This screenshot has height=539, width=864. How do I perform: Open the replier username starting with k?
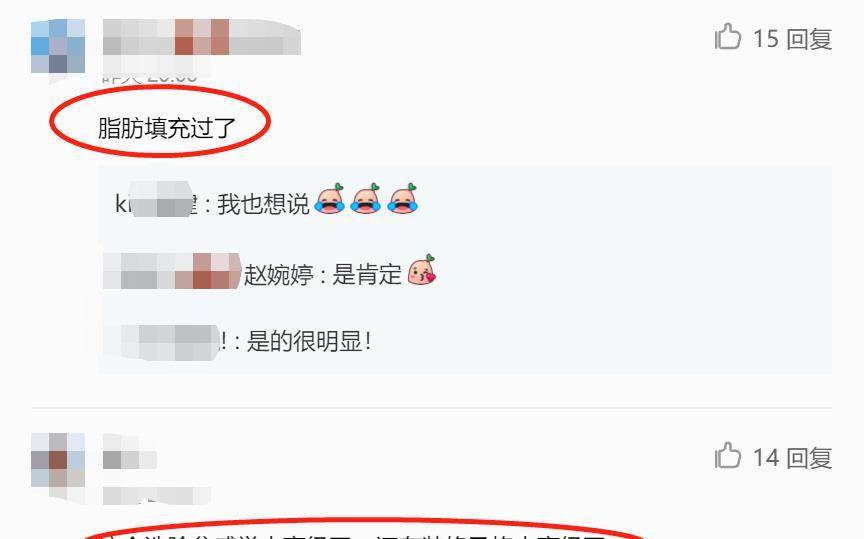[x=156, y=204]
